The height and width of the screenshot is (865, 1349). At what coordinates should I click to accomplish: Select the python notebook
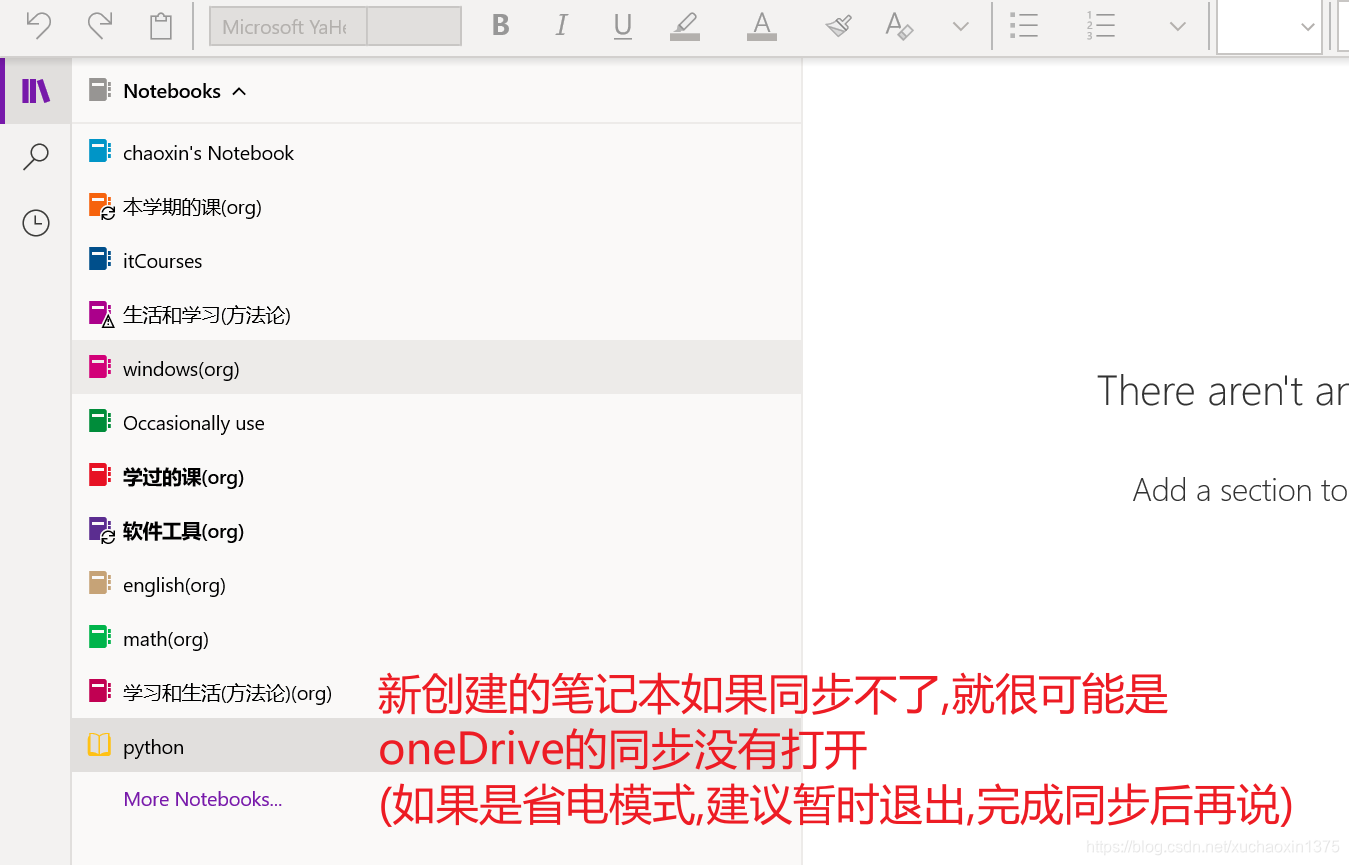(x=437, y=745)
